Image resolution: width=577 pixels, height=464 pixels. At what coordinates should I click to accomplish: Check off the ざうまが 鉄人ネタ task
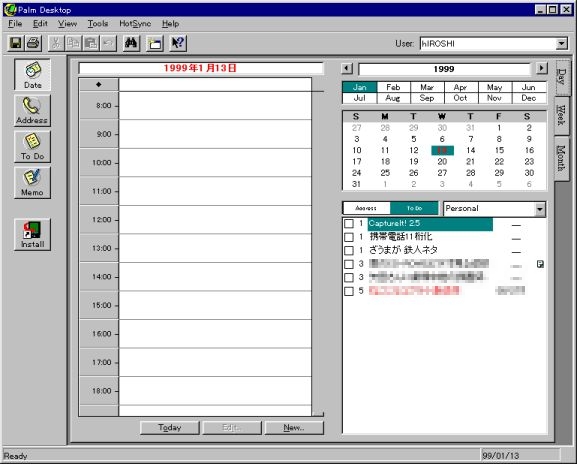[x=348, y=251]
